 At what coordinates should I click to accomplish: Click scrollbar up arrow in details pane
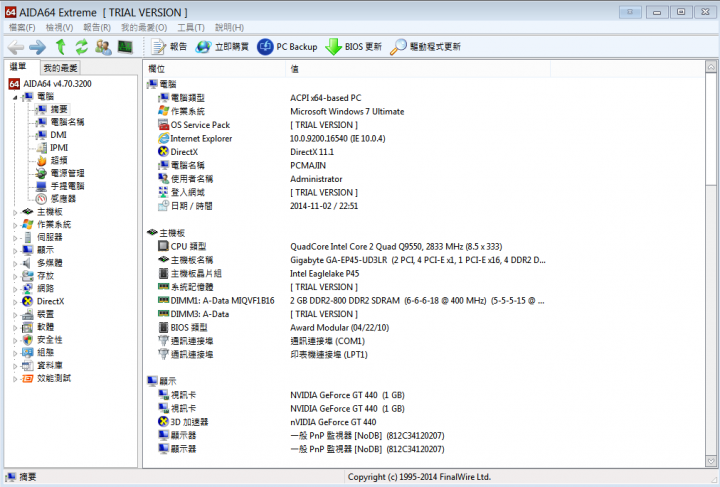pyautogui.click(x=711, y=67)
